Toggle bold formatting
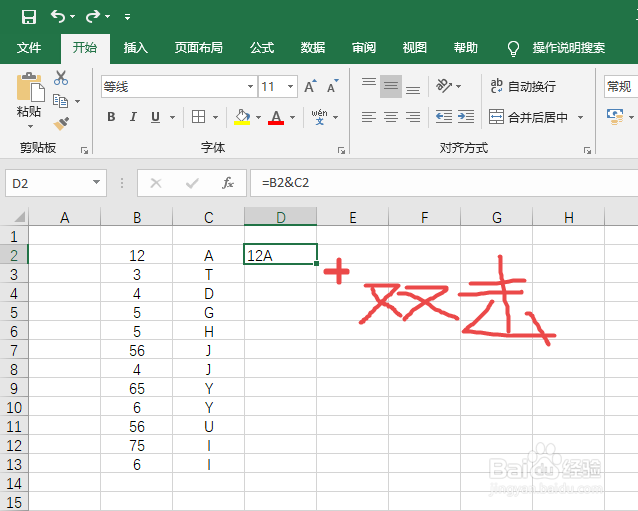The height and width of the screenshot is (511, 638). click(111, 117)
